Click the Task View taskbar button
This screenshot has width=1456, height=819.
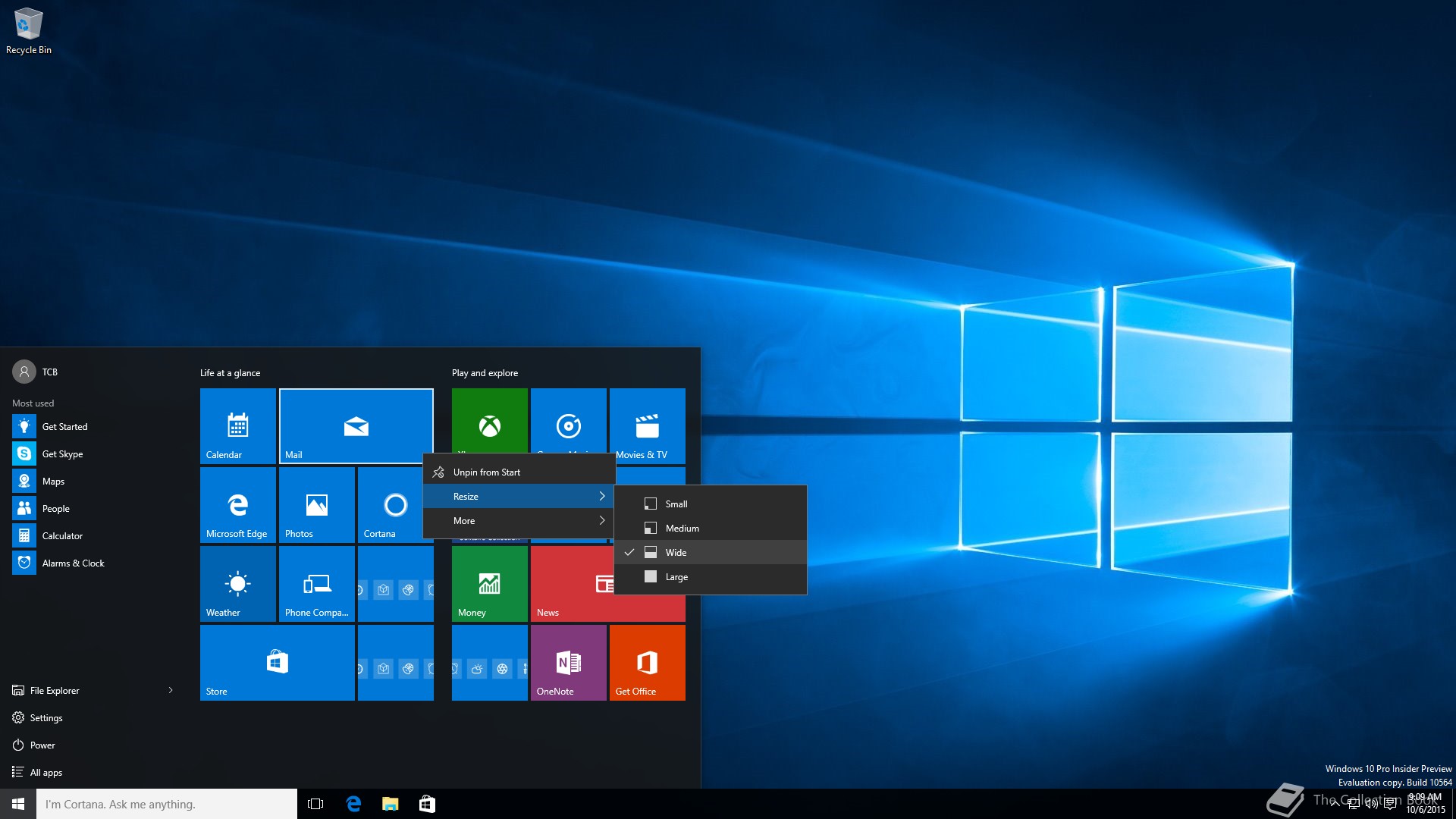point(315,804)
